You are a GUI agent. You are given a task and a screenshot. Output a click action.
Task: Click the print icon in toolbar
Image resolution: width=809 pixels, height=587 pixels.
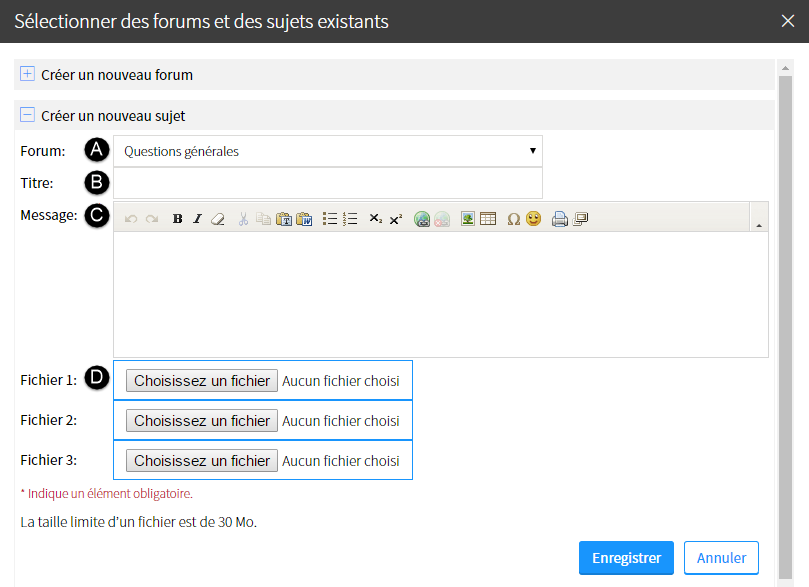[x=560, y=219]
